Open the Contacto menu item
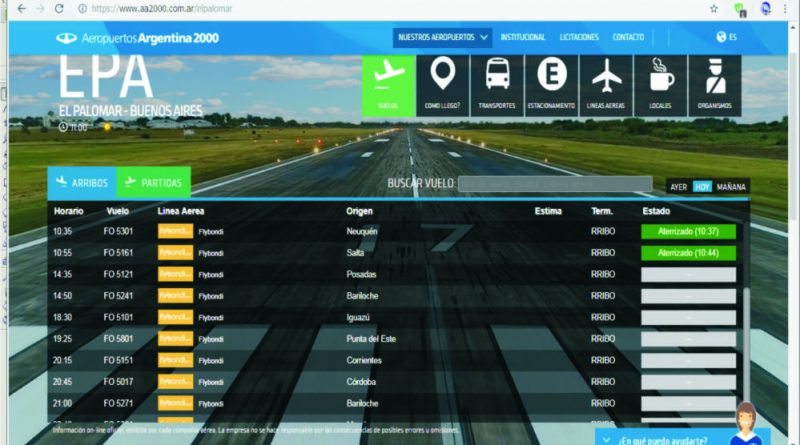The height and width of the screenshot is (445, 800). coord(628,37)
